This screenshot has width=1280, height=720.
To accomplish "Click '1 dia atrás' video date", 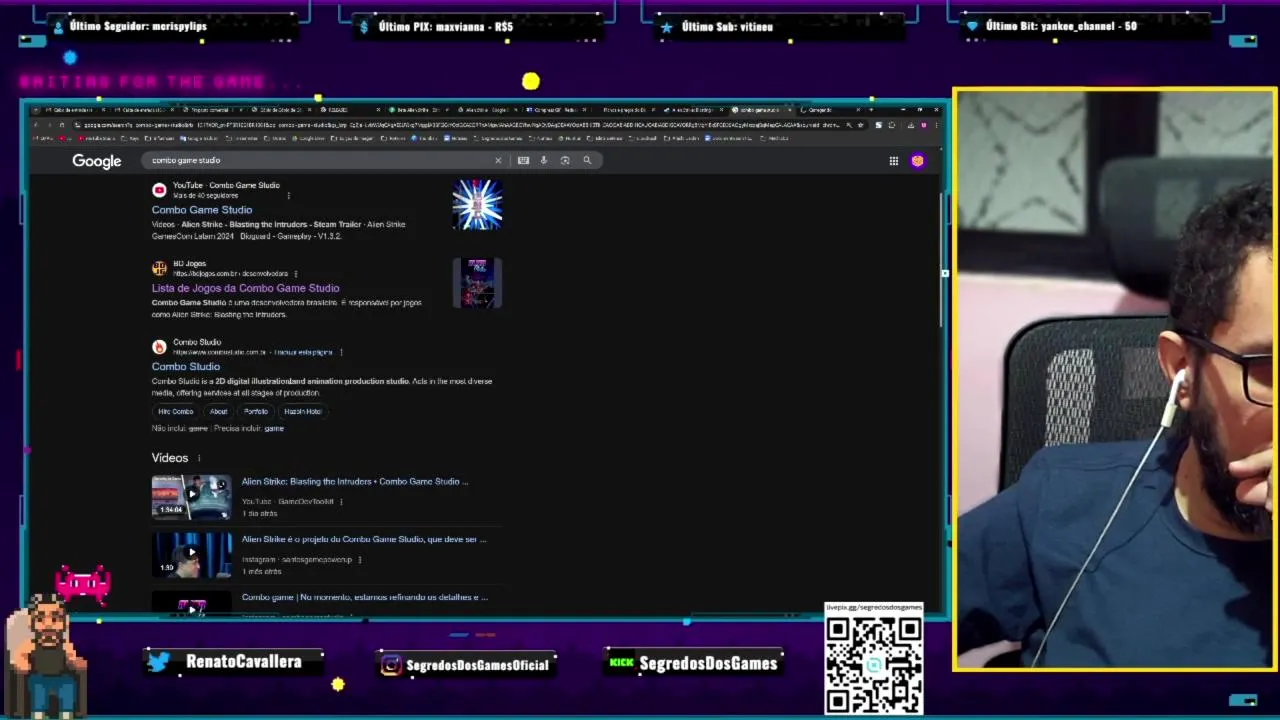I will 259,514.
